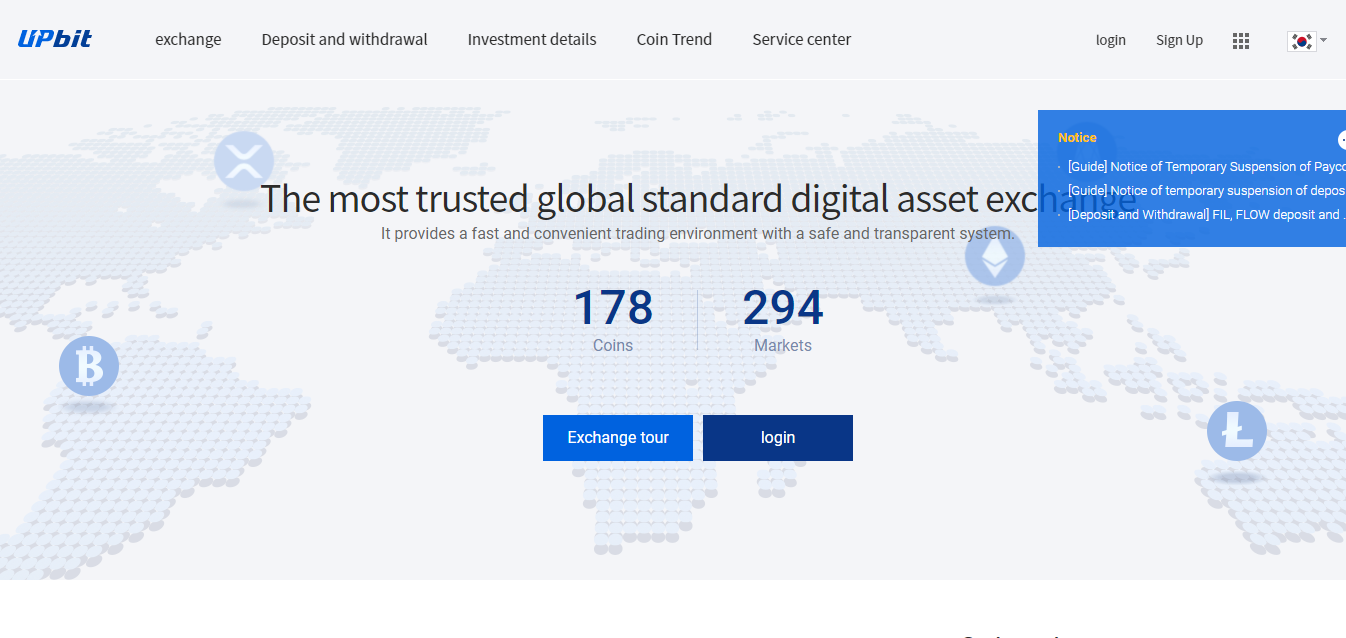The image size is (1346, 638).
Task: Go to Investment details menu
Action: 532,40
